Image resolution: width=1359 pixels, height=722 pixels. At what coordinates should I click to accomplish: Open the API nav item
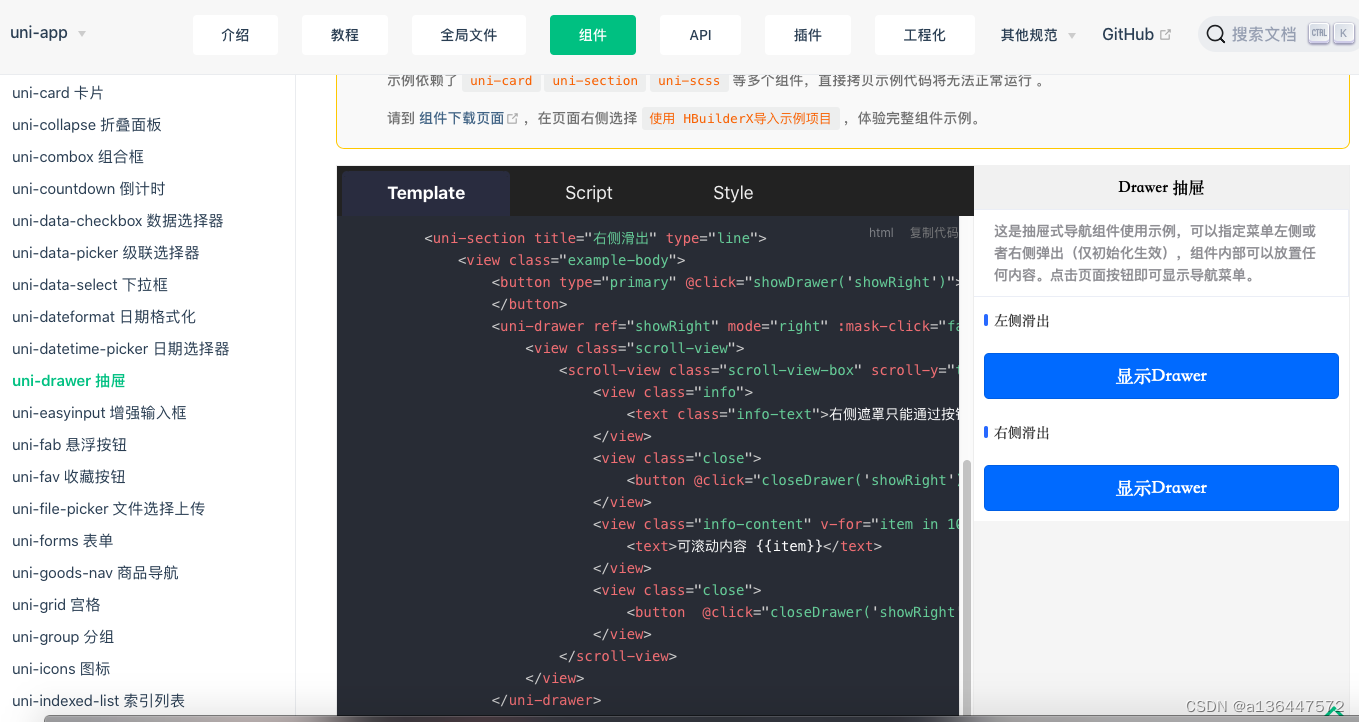click(701, 35)
